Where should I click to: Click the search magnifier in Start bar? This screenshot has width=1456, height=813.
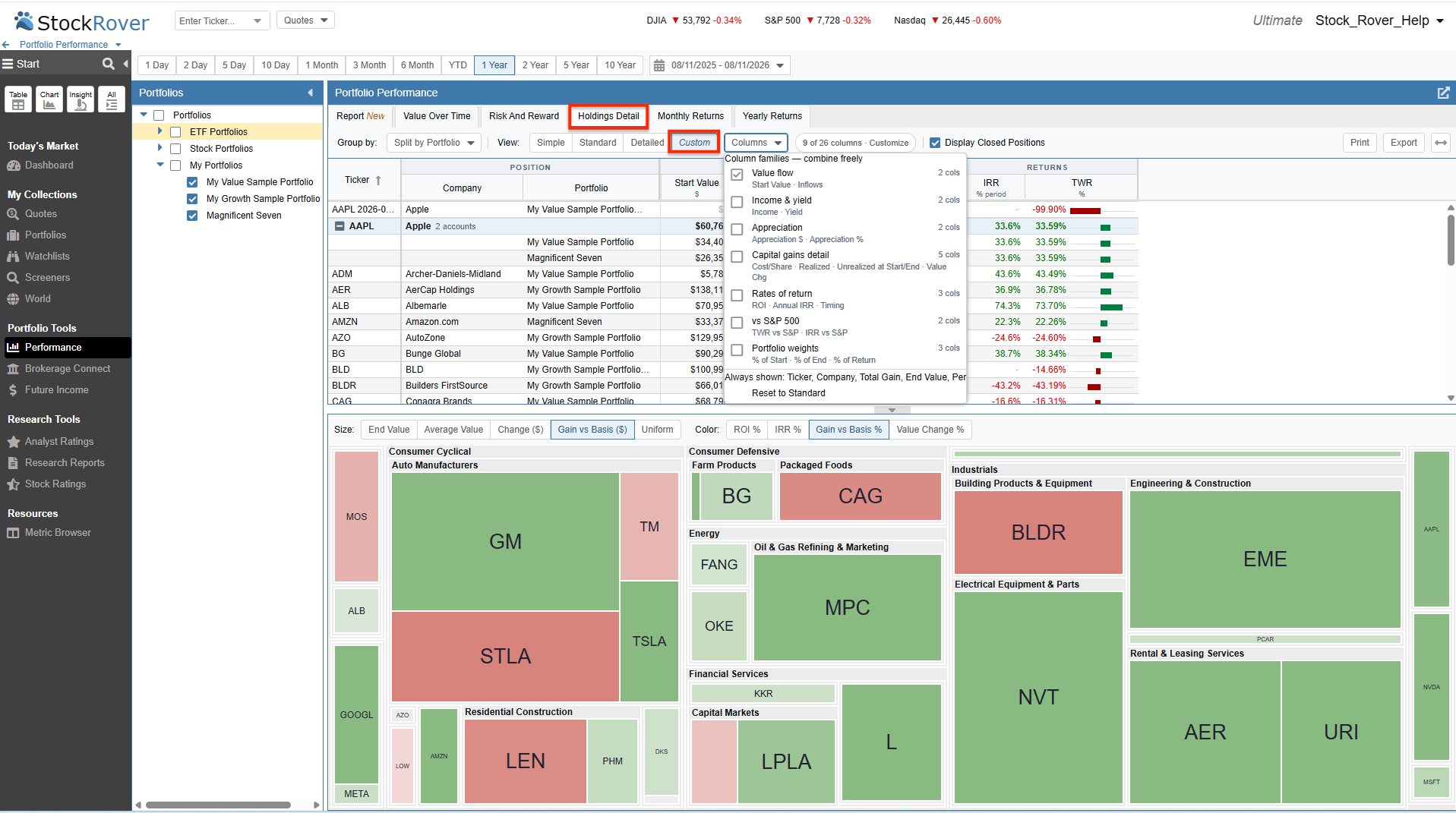click(109, 64)
